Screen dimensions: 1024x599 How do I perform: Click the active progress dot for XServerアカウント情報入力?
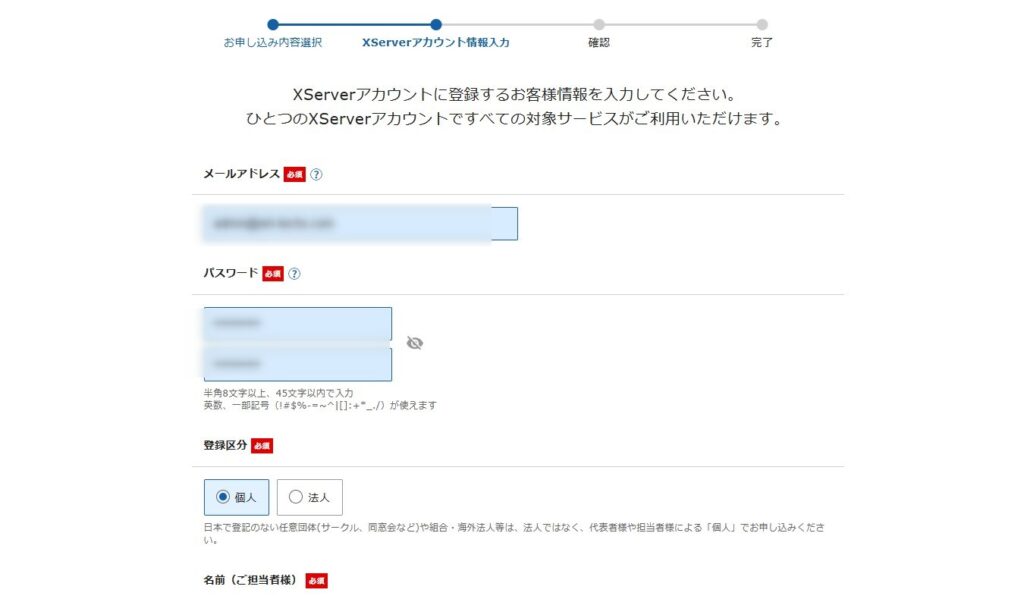[436, 25]
